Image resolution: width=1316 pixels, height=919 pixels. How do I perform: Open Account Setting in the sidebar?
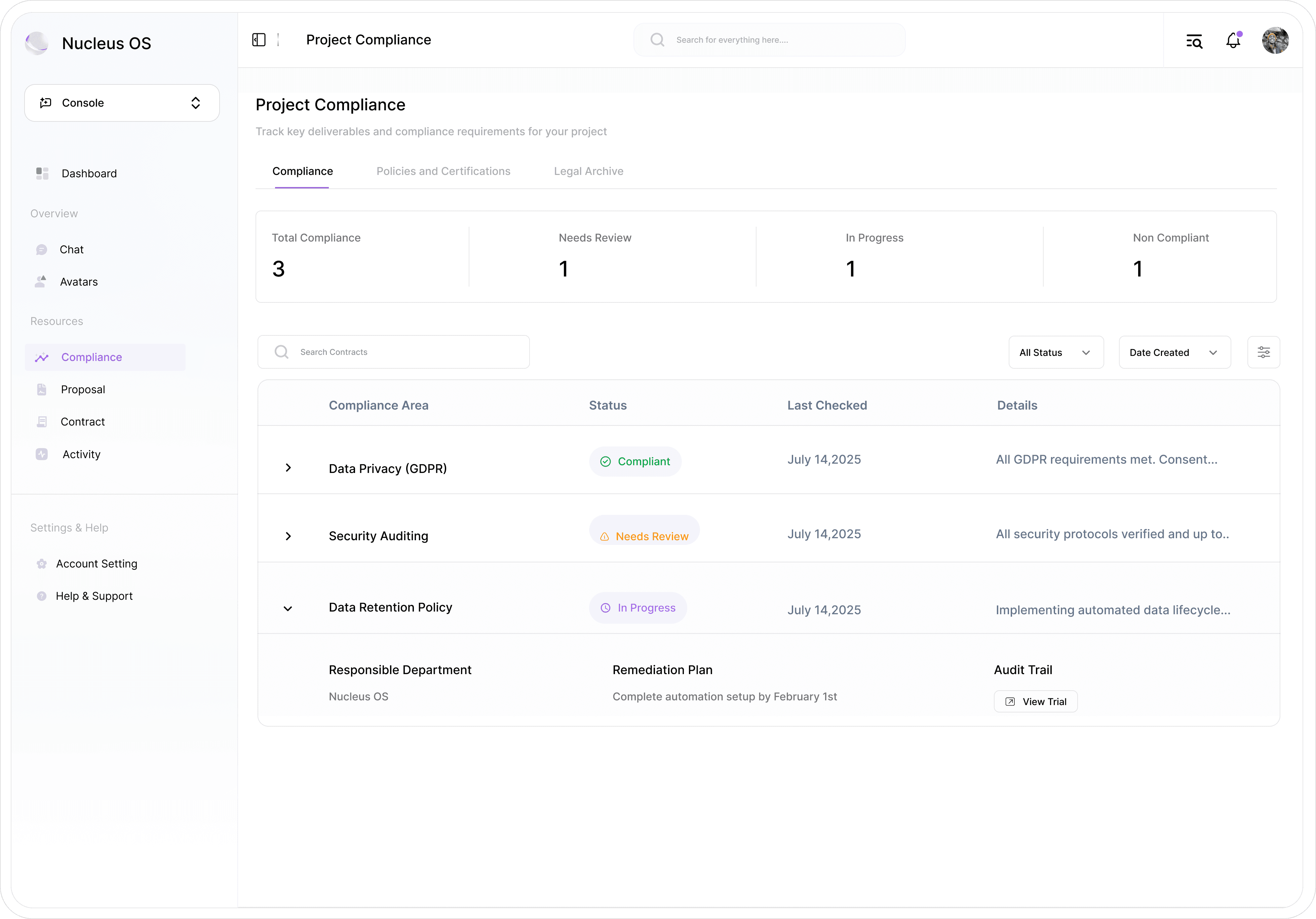(x=96, y=563)
